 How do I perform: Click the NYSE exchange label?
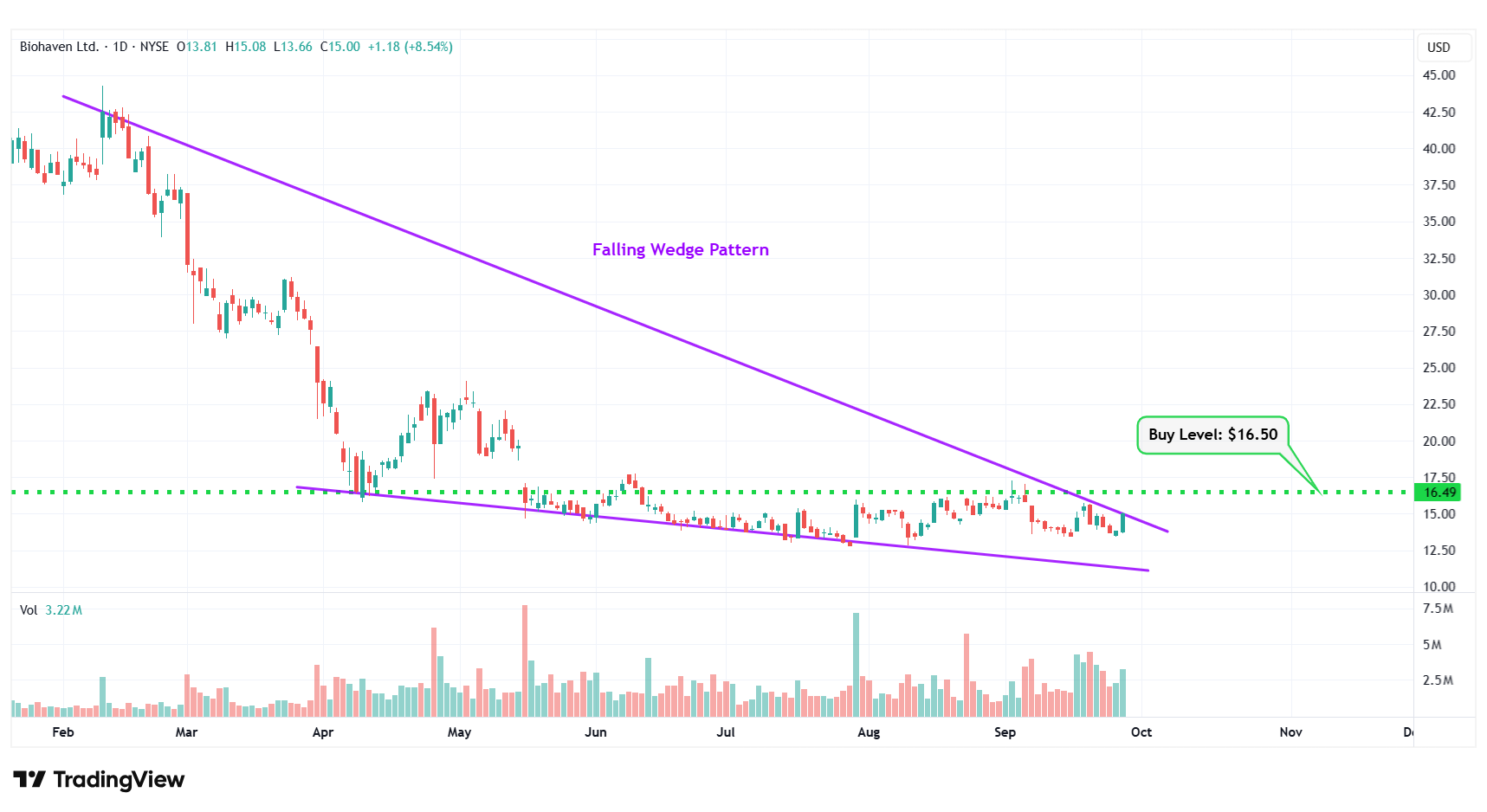(x=154, y=47)
